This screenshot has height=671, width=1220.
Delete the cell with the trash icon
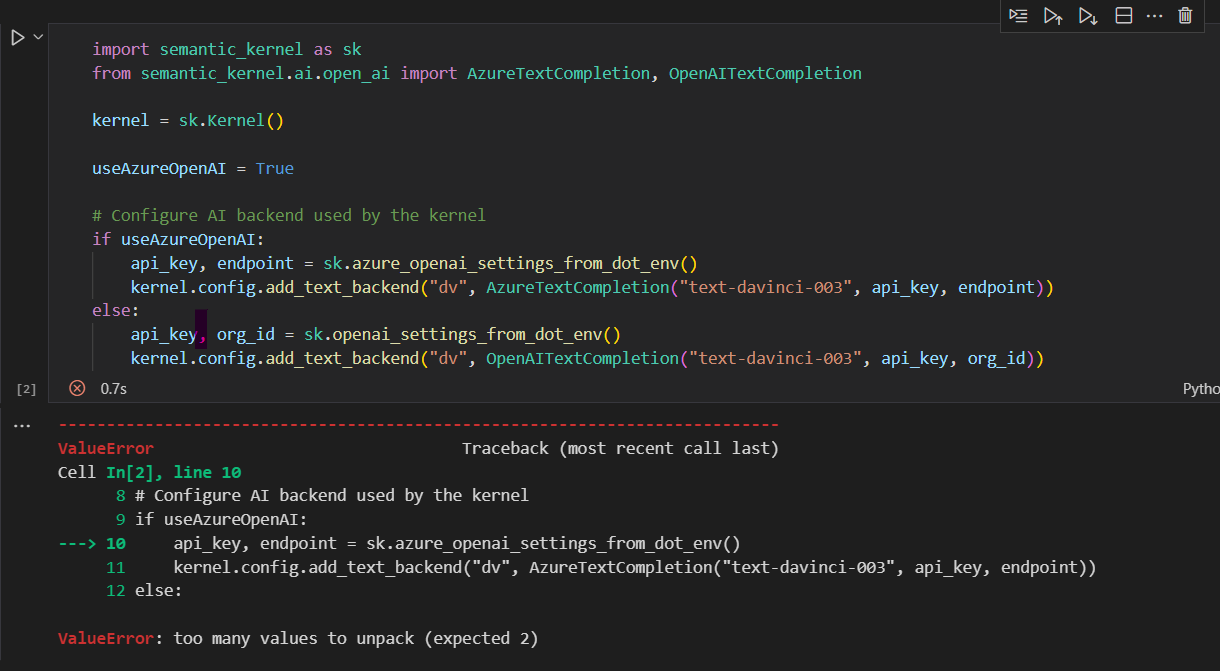tap(1185, 16)
